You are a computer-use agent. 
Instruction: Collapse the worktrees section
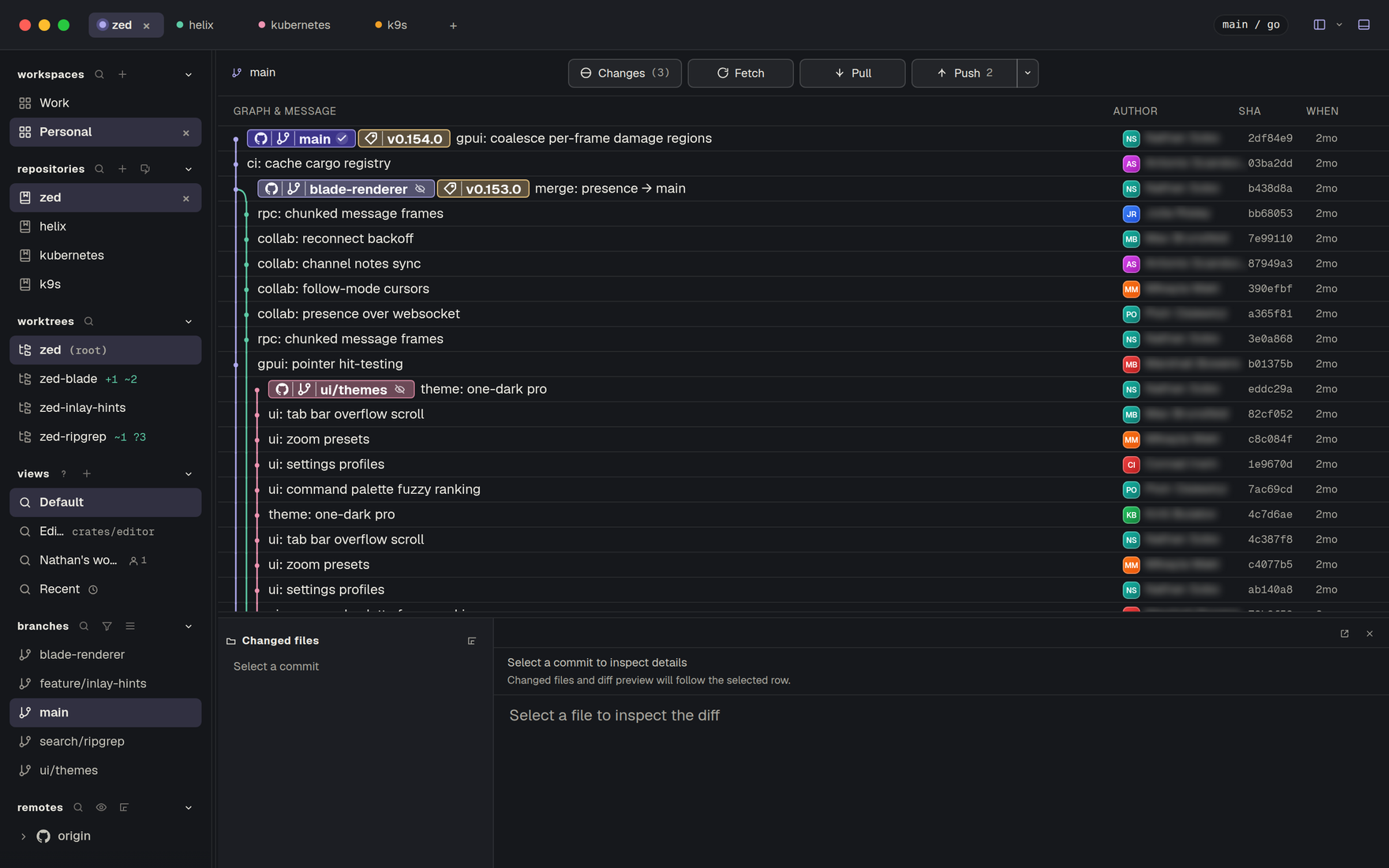189,321
